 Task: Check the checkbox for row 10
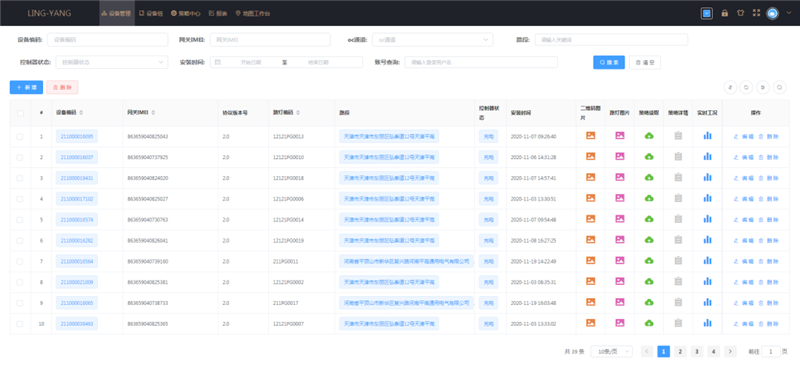pos(20,324)
